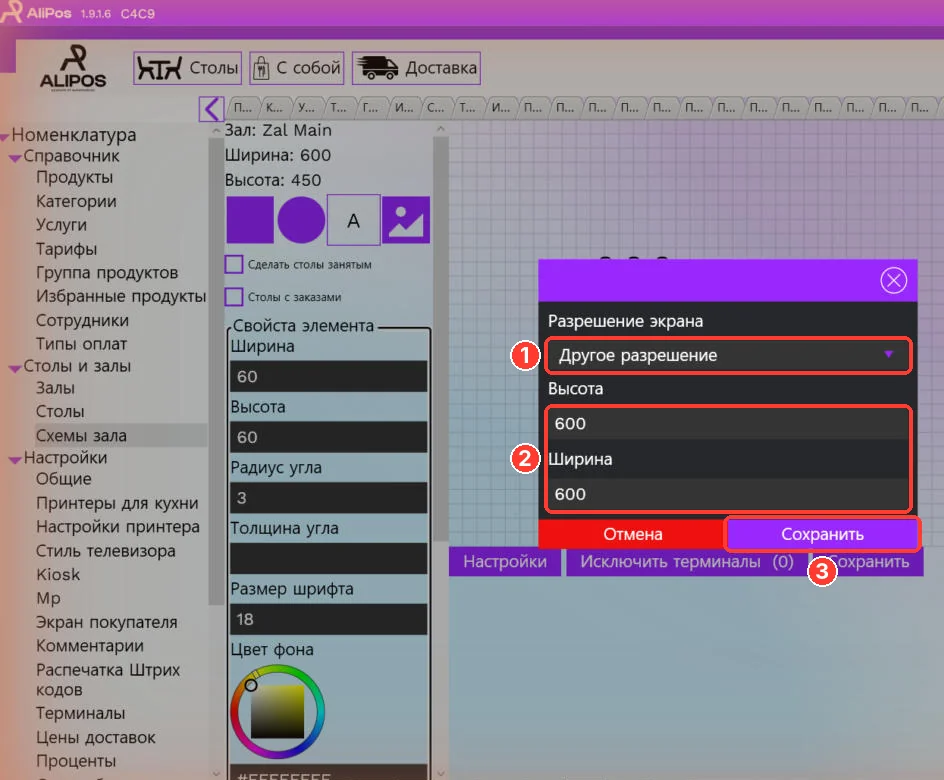Viewport: 944px width, 780px height.
Task: Click the empty Толщина угла field
Action: coord(329,559)
